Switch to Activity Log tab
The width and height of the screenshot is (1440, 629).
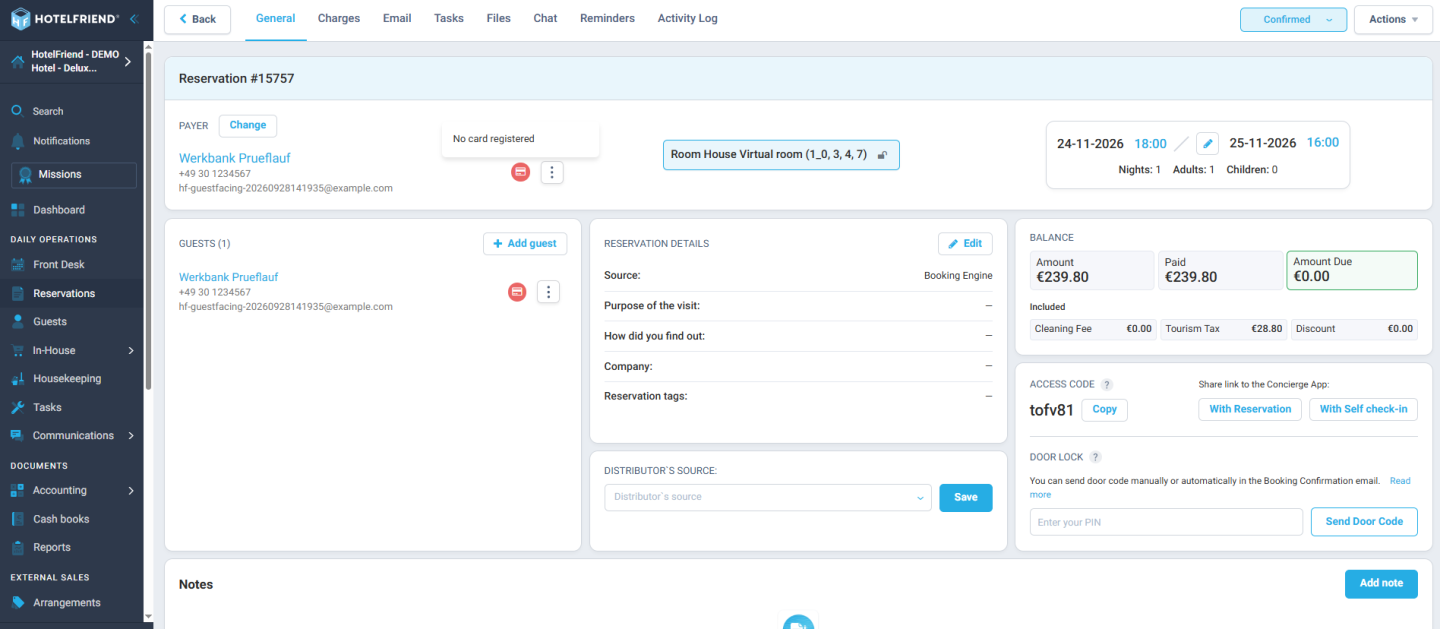(687, 18)
